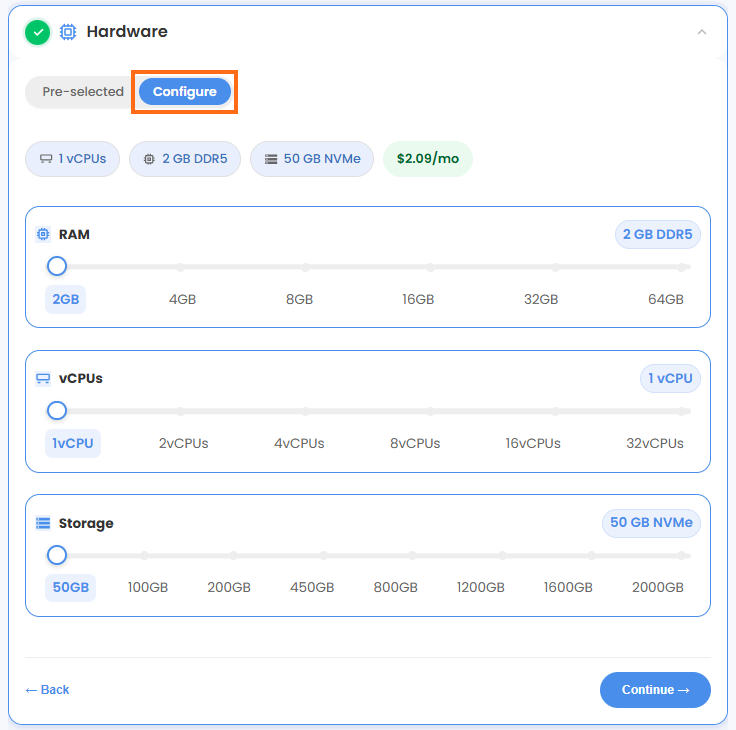This screenshot has width=736, height=730.
Task: Switch to the Pre-selected tab
Action: coord(83,92)
